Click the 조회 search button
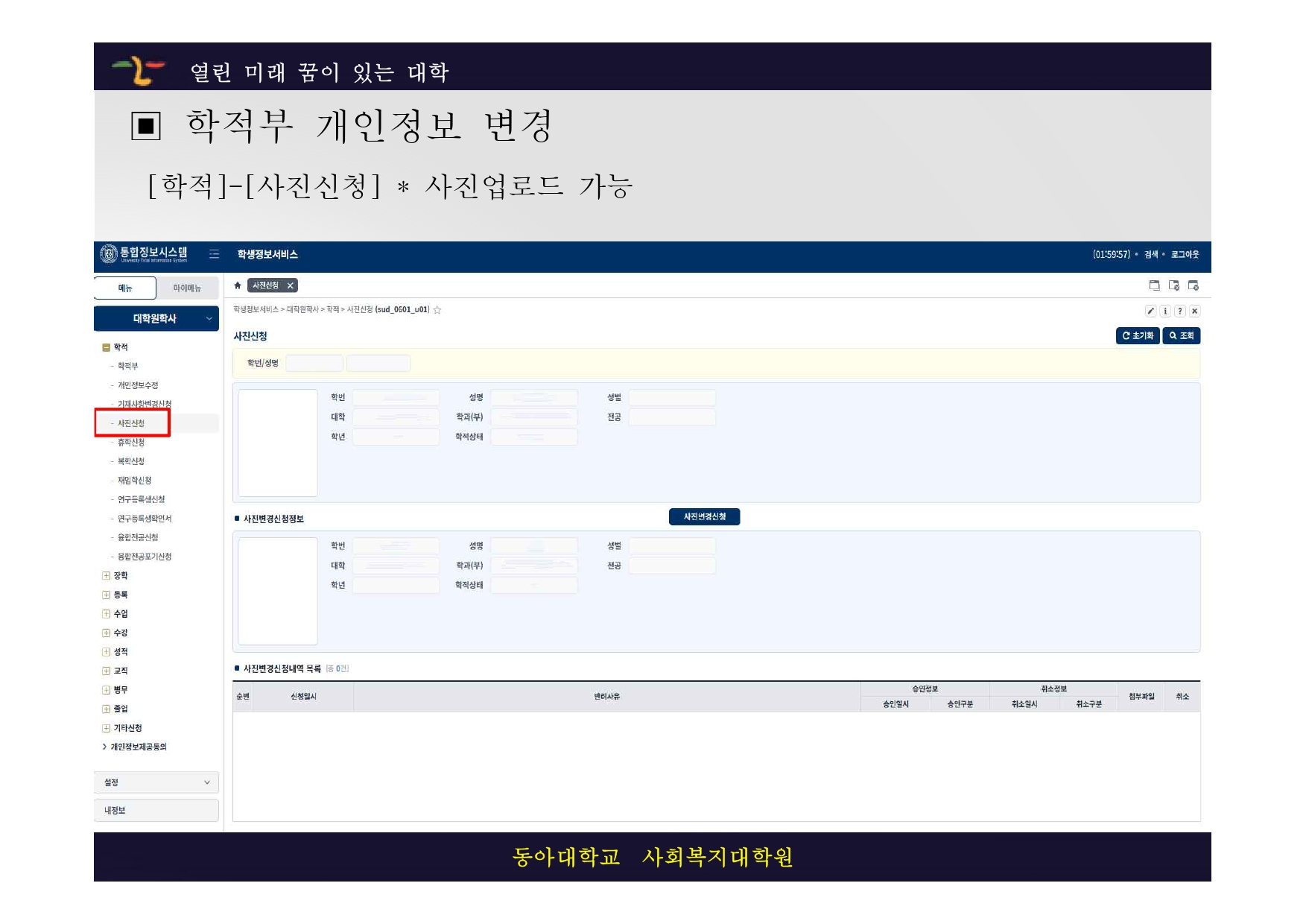The width and height of the screenshot is (1306, 924). (1182, 336)
